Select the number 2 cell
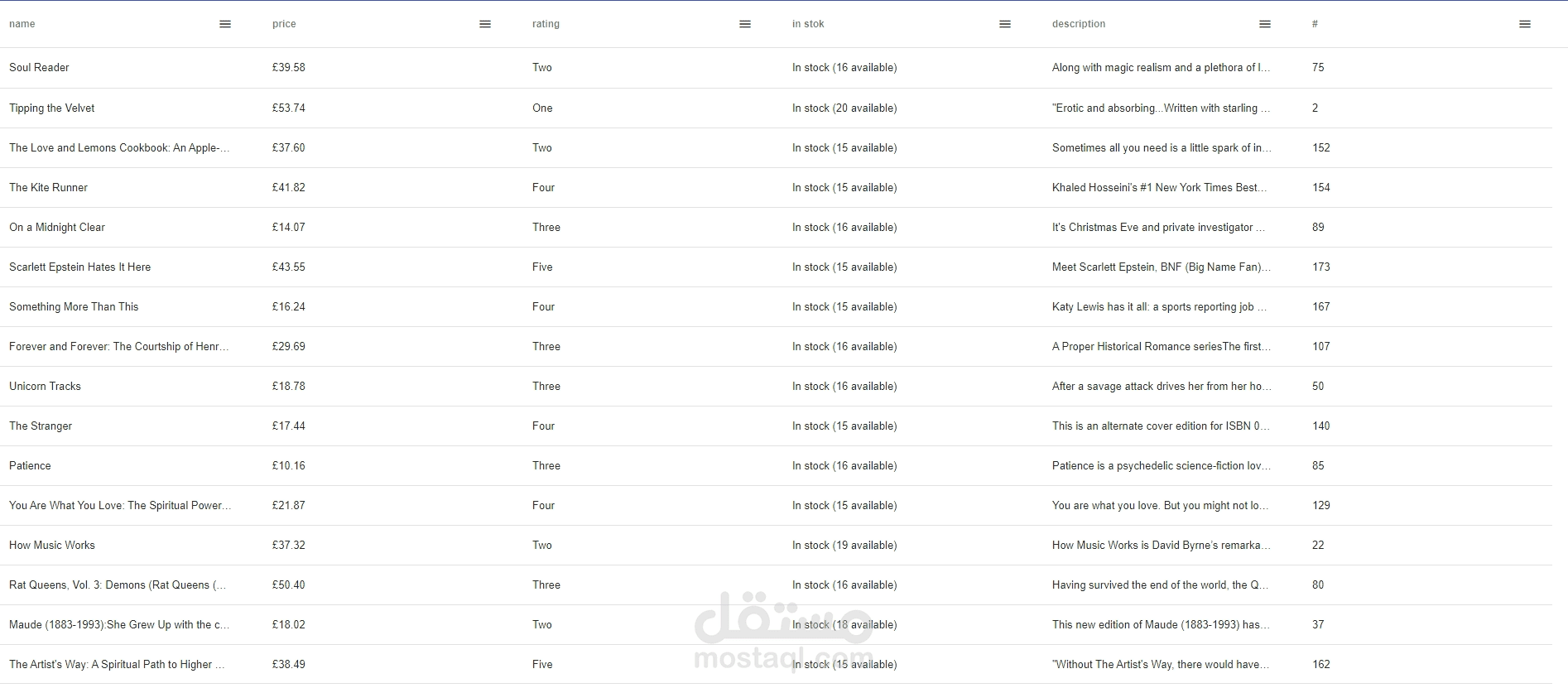Image resolution: width=1568 pixels, height=688 pixels. pos(1315,108)
